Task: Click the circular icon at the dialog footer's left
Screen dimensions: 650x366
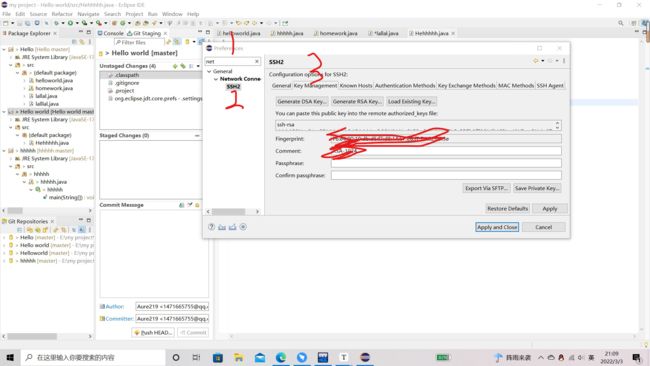Action: tap(243, 227)
